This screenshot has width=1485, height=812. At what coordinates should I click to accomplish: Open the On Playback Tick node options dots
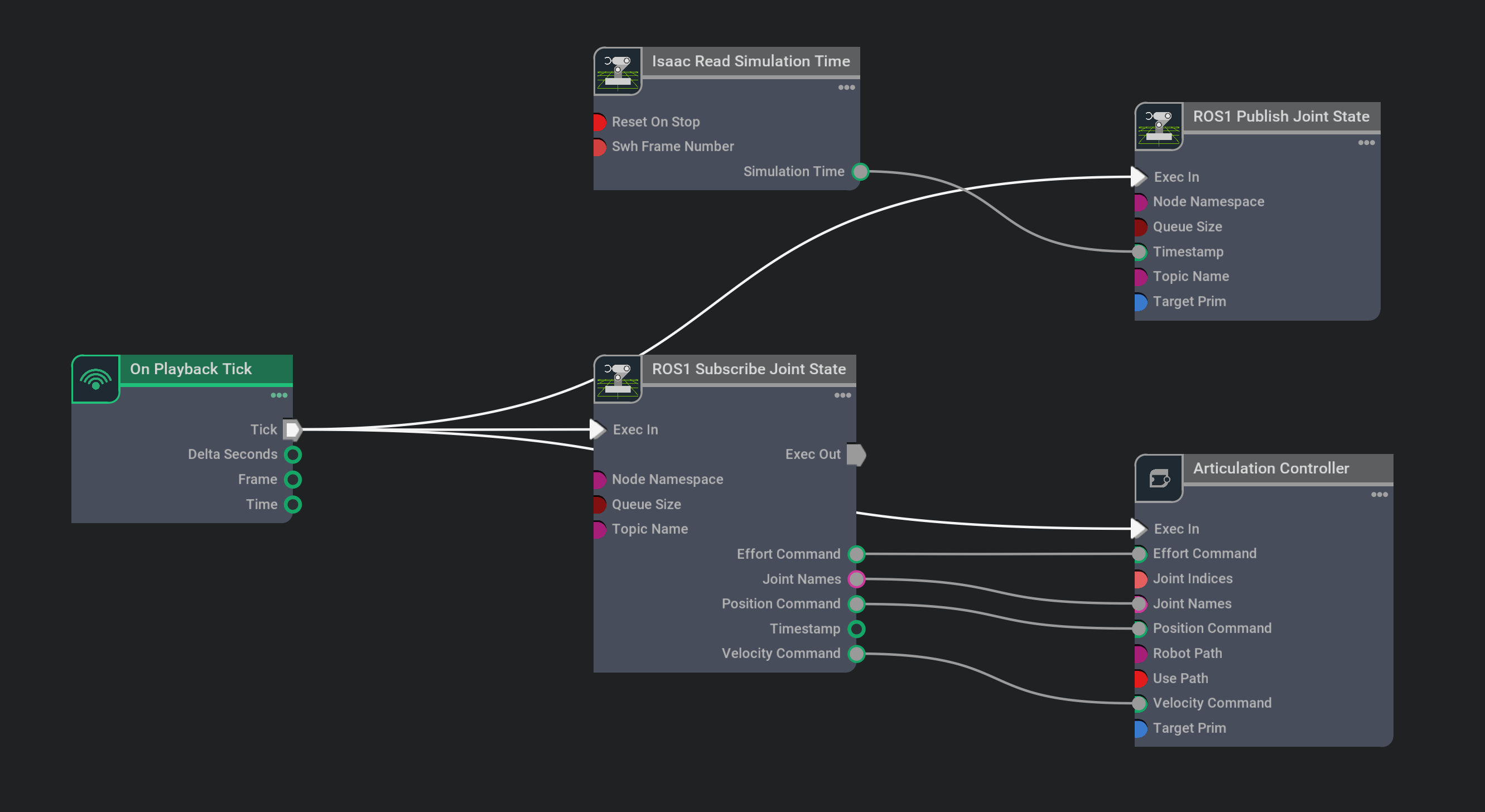[x=279, y=395]
